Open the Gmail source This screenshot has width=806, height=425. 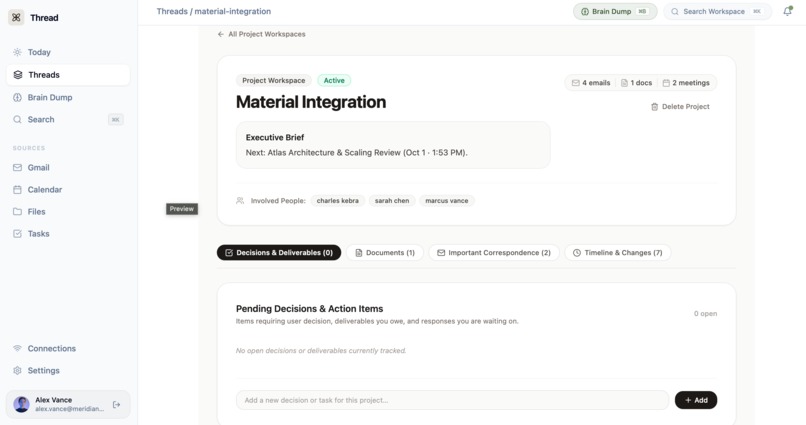point(68,168)
